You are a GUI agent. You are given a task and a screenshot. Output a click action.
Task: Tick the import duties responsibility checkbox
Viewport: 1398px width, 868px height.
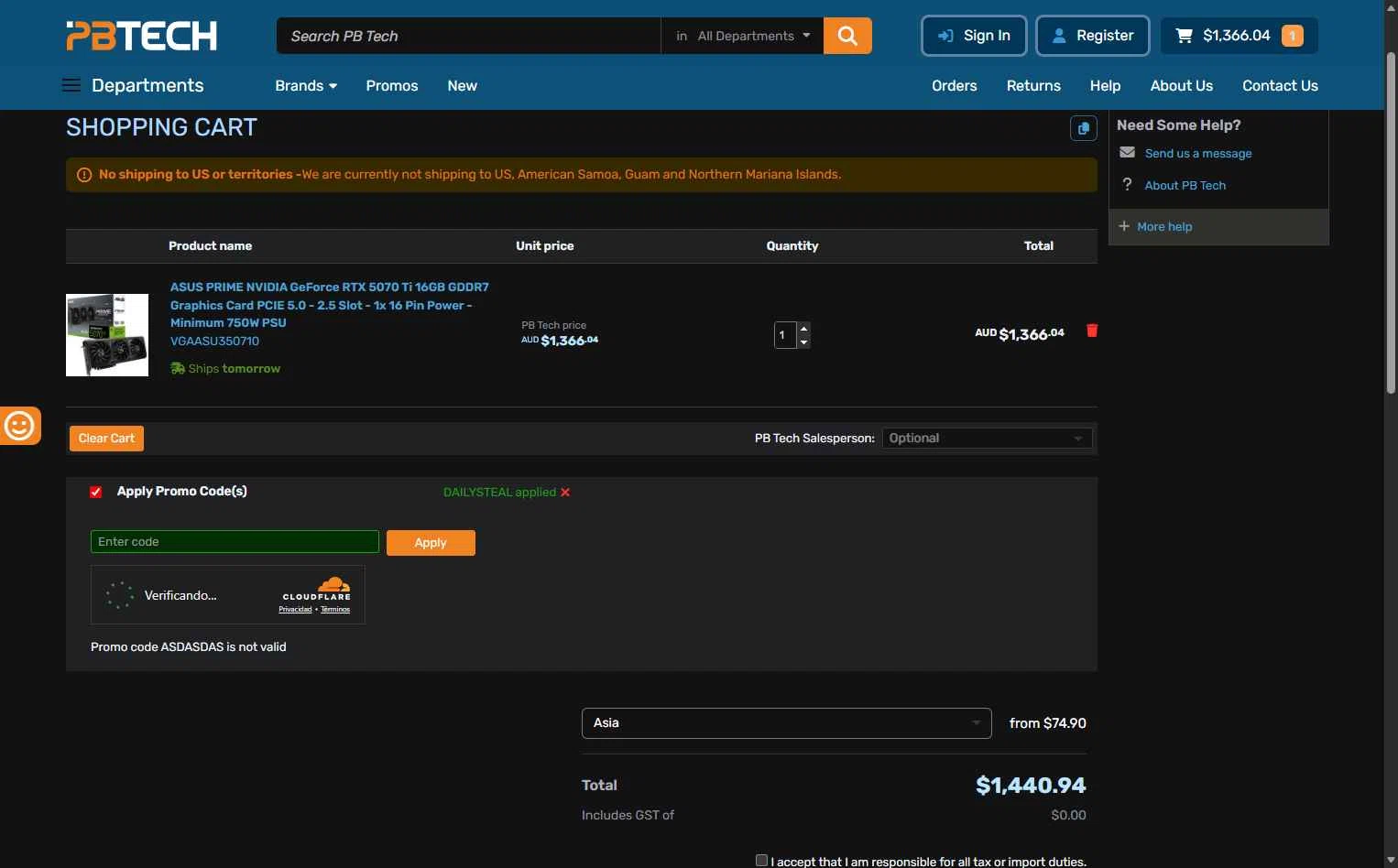click(x=761, y=861)
